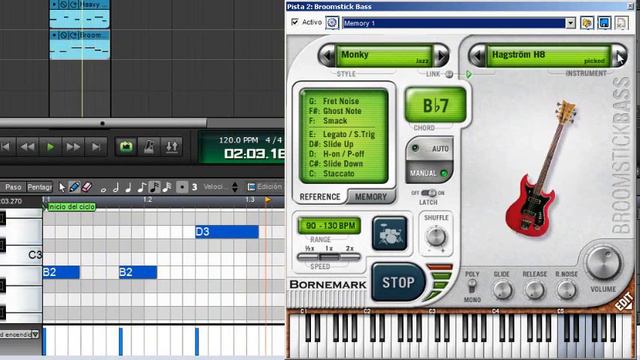The height and width of the screenshot is (360, 640).
Task: Select the first B2 note block
Action: click(61, 272)
